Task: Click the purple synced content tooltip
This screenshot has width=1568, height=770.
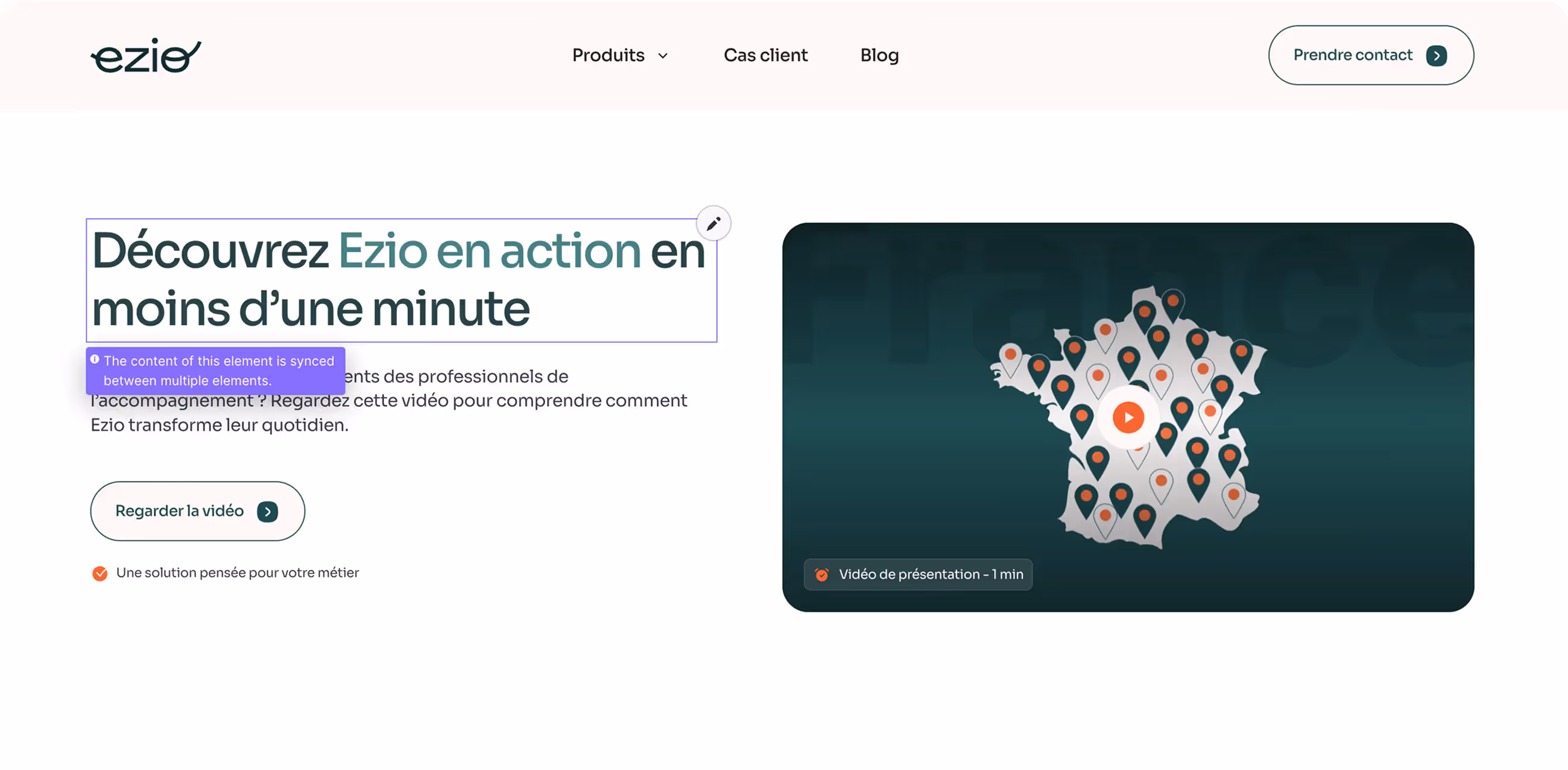Action: click(x=216, y=371)
